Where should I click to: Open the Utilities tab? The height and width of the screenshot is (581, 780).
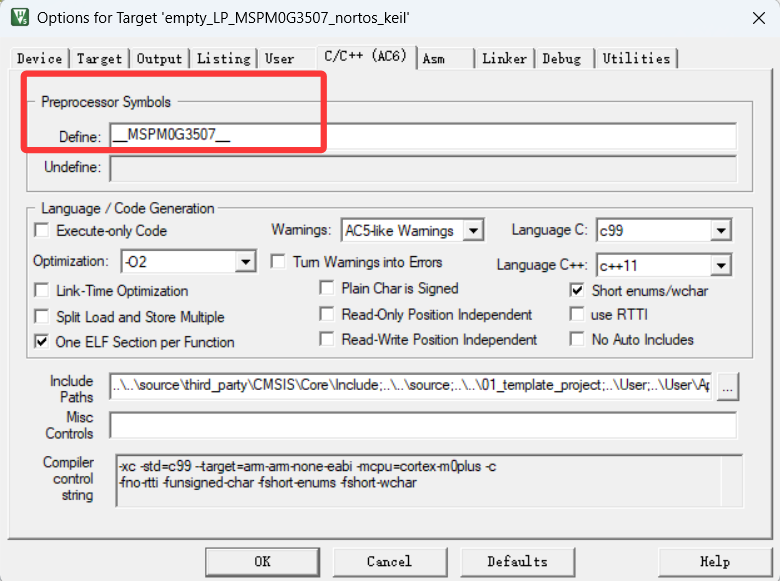pos(636,59)
